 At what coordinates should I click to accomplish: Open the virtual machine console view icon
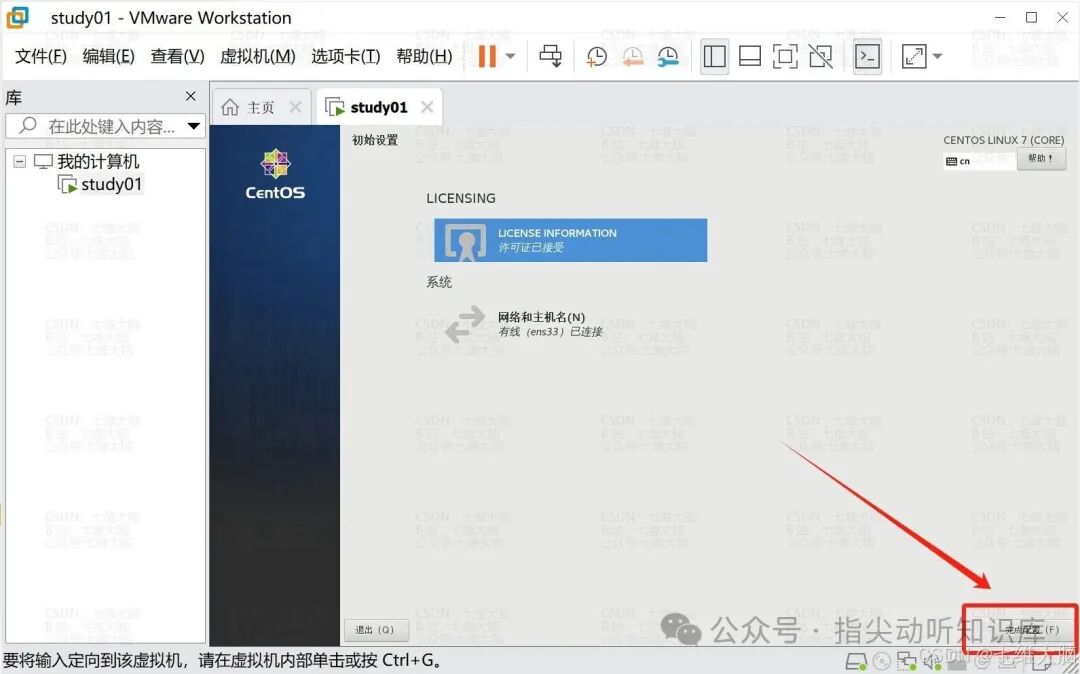coord(869,56)
